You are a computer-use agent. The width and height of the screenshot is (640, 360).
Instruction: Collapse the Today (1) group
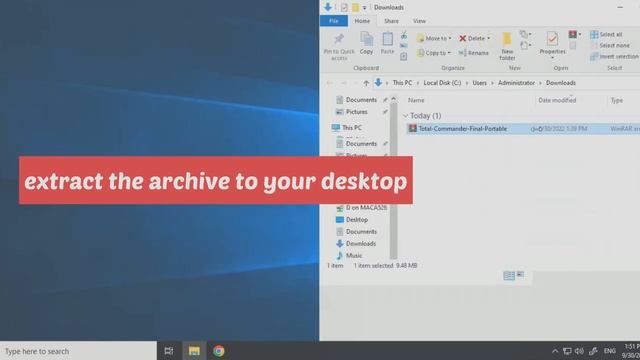coord(405,116)
